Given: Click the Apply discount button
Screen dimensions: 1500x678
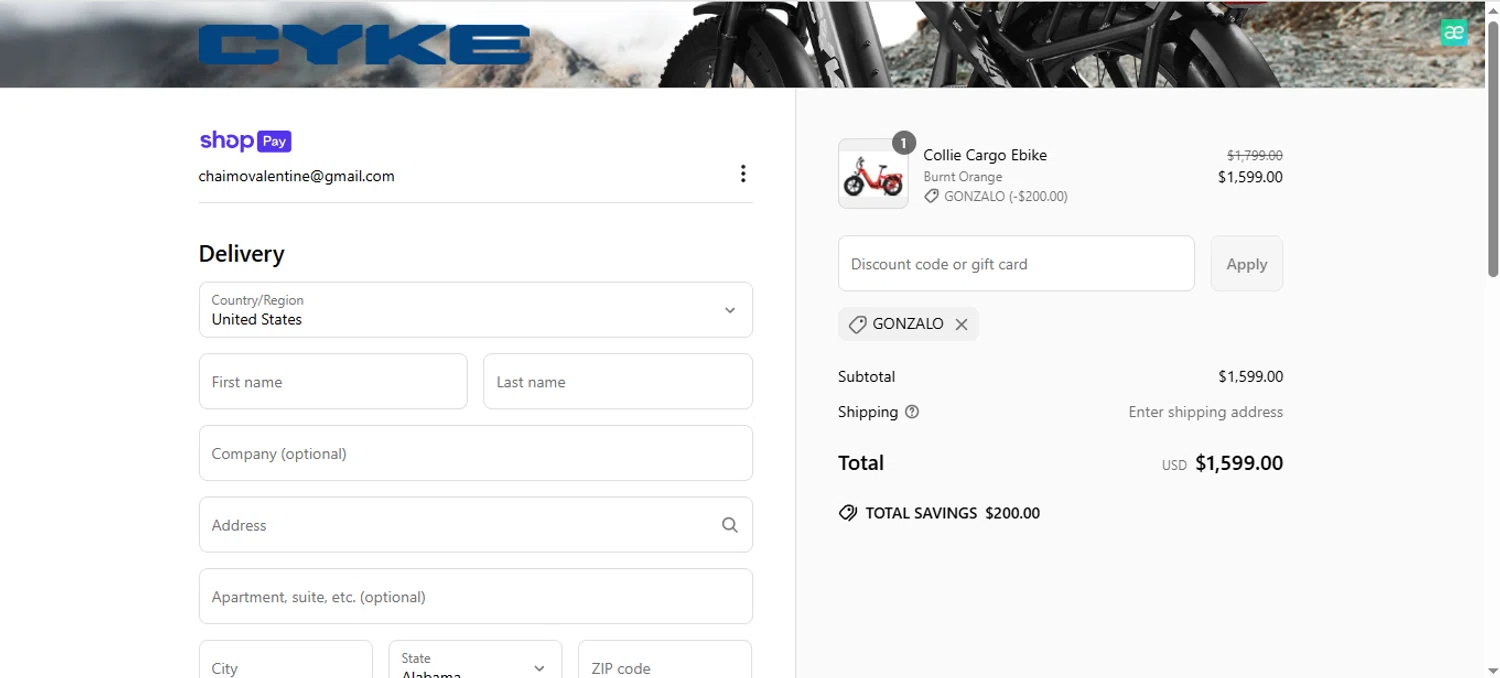Looking at the screenshot, I should click(x=1247, y=264).
